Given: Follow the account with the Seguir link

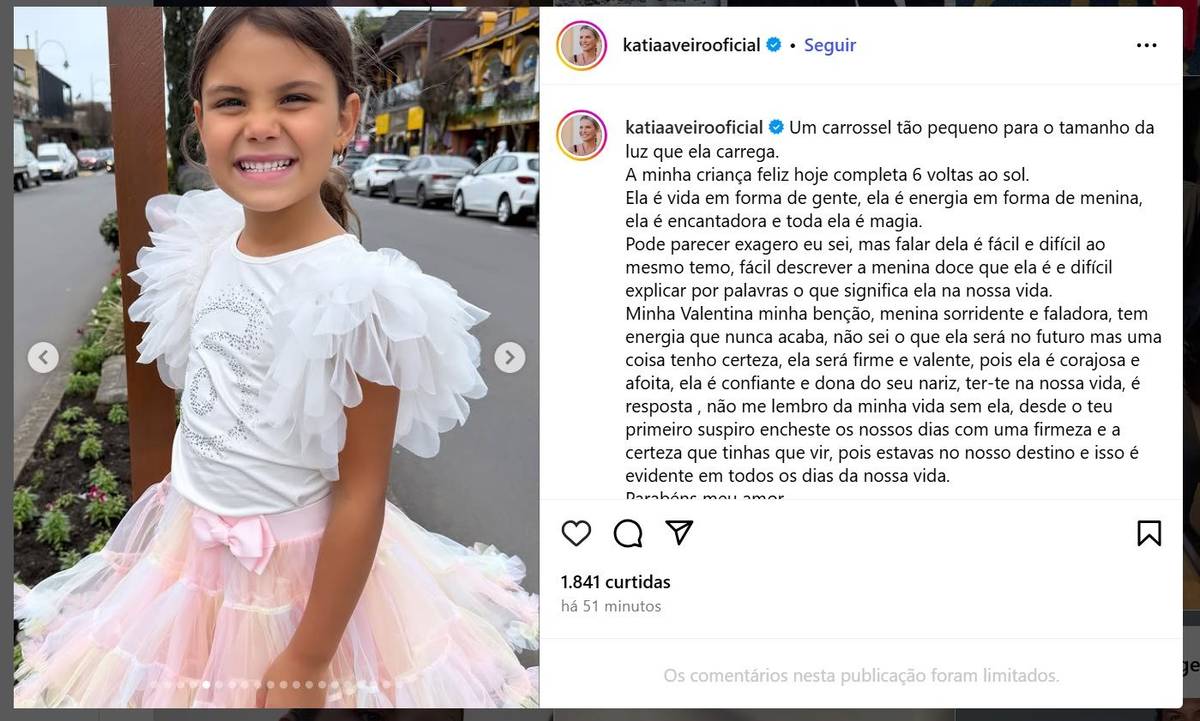Looking at the screenshot, I should coord(830,45).
